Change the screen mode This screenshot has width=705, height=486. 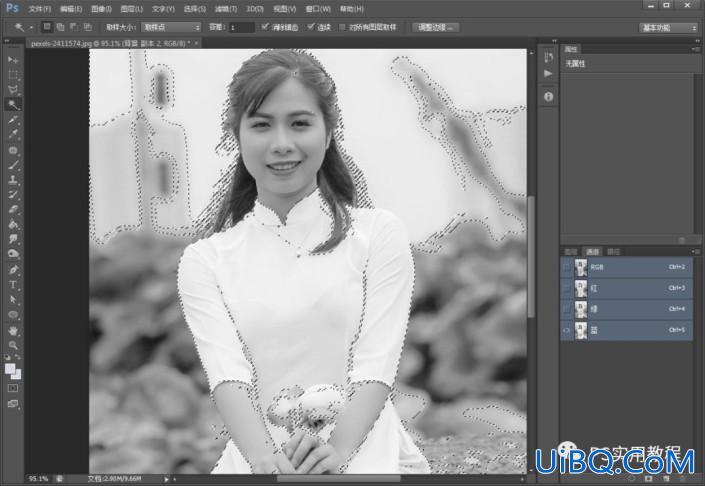[13, 404]
